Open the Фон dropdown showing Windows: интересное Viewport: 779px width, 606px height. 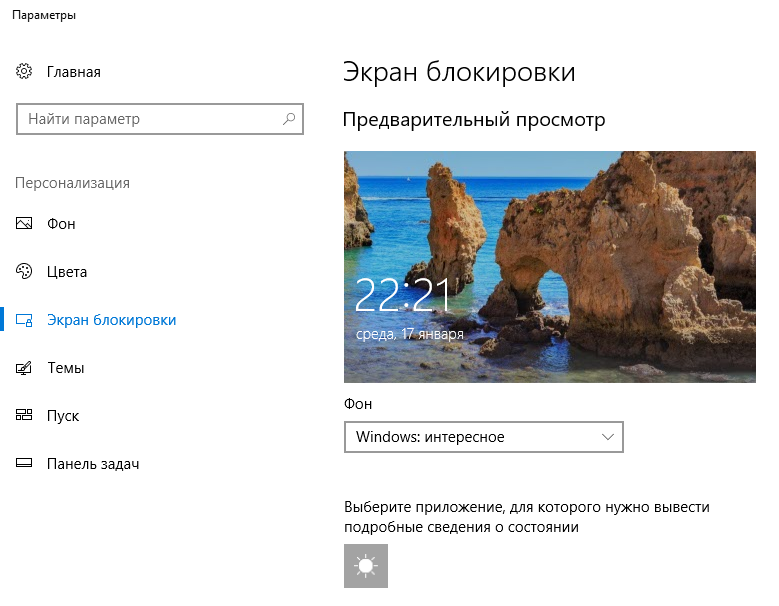[x=483, y=437]
